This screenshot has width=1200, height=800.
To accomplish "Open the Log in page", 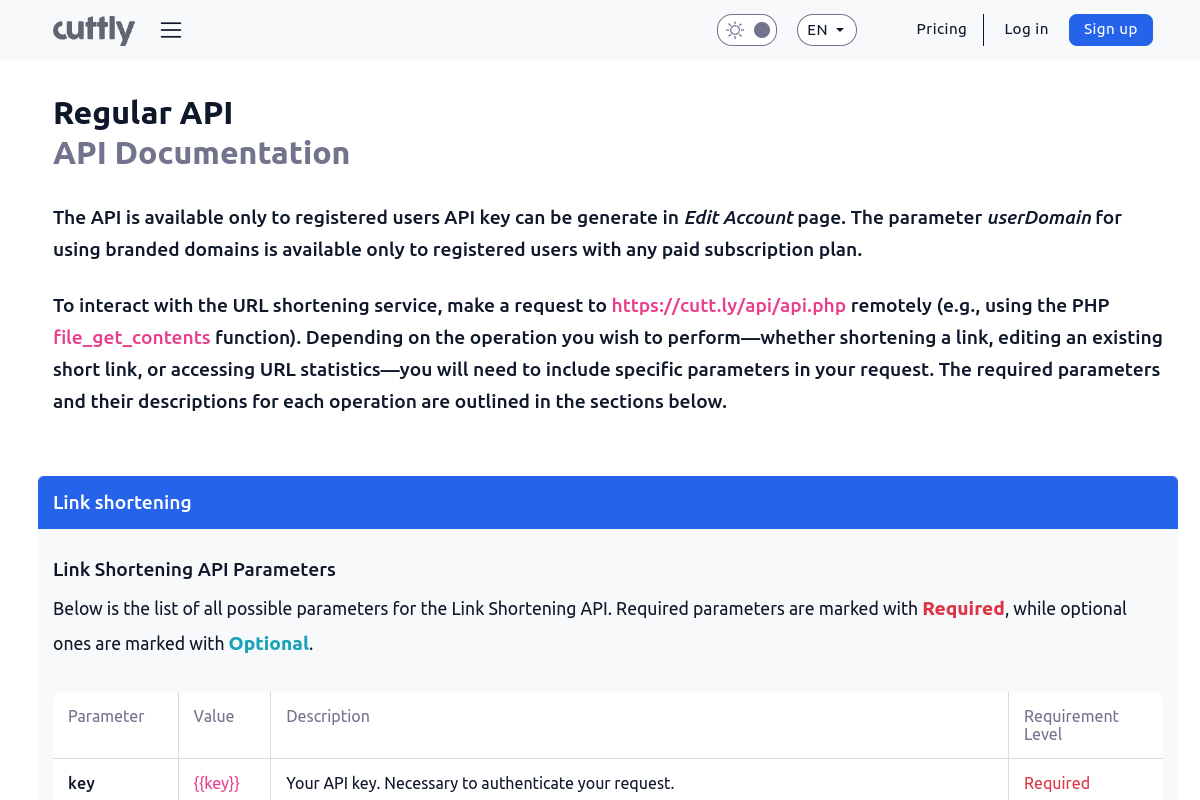I will [1026, 29].
